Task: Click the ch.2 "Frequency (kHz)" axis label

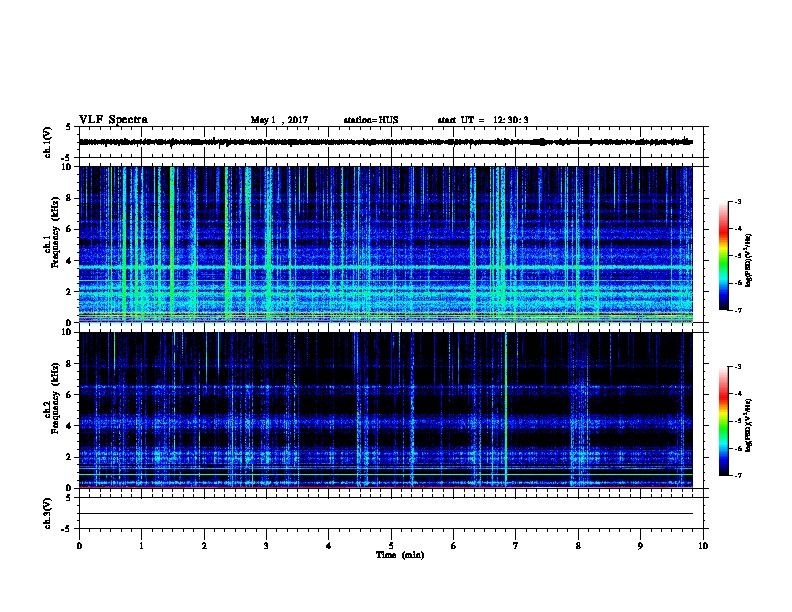Action: tap(55, 398)
